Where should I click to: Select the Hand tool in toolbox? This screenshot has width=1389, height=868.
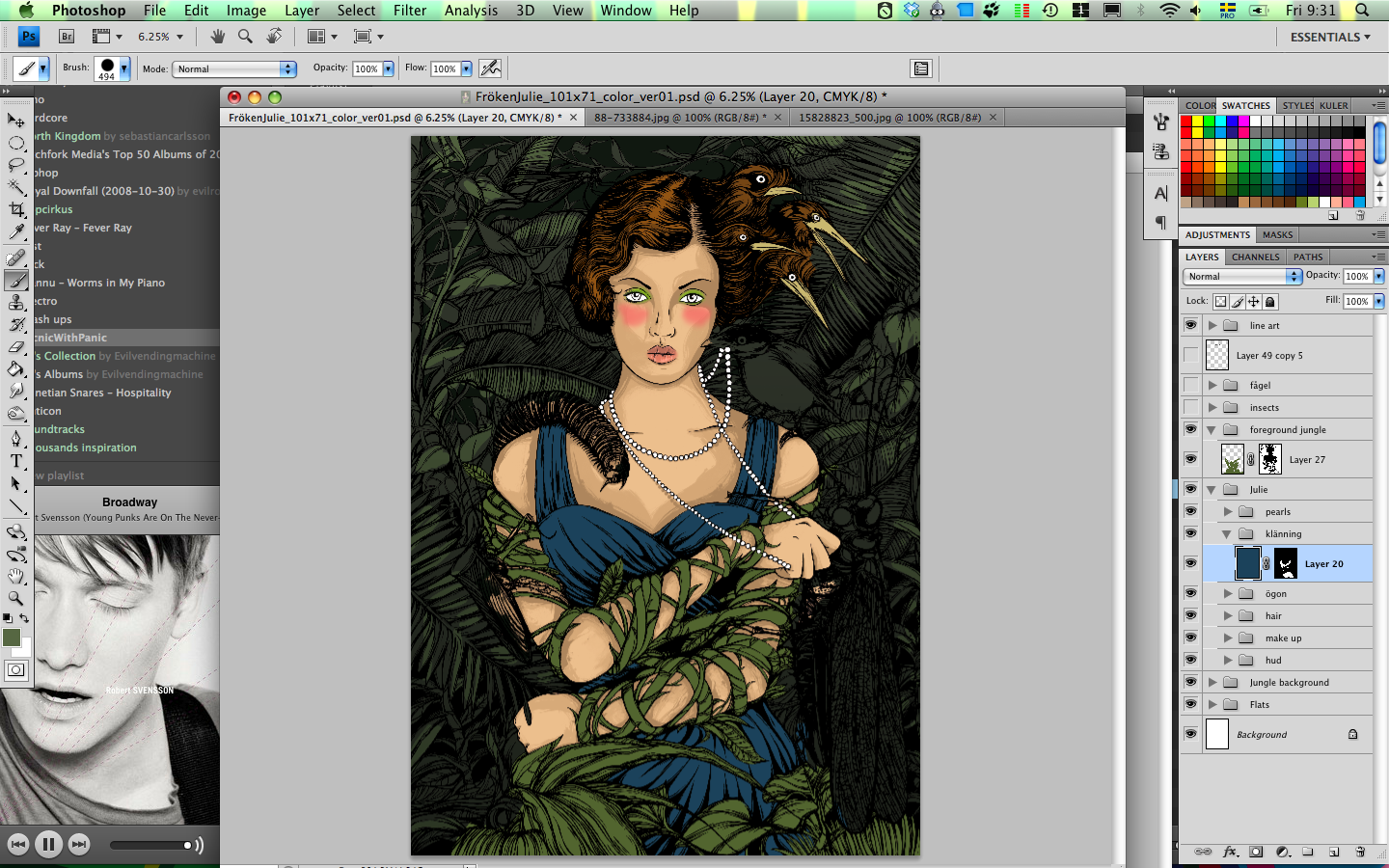15,577
